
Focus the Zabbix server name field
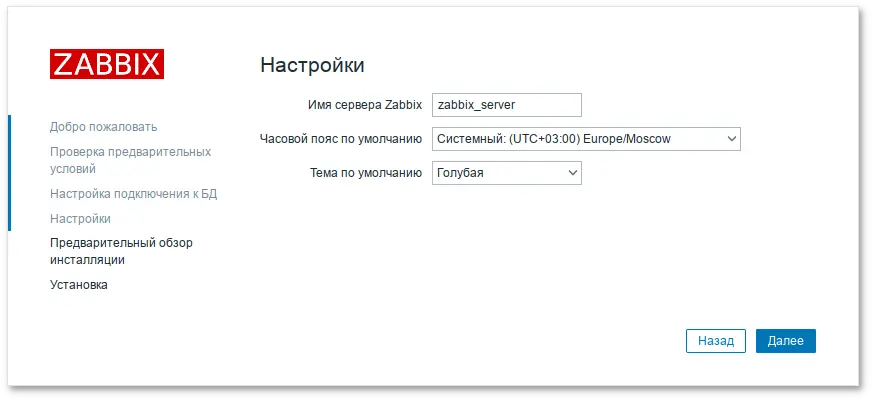tap(507, 105)
